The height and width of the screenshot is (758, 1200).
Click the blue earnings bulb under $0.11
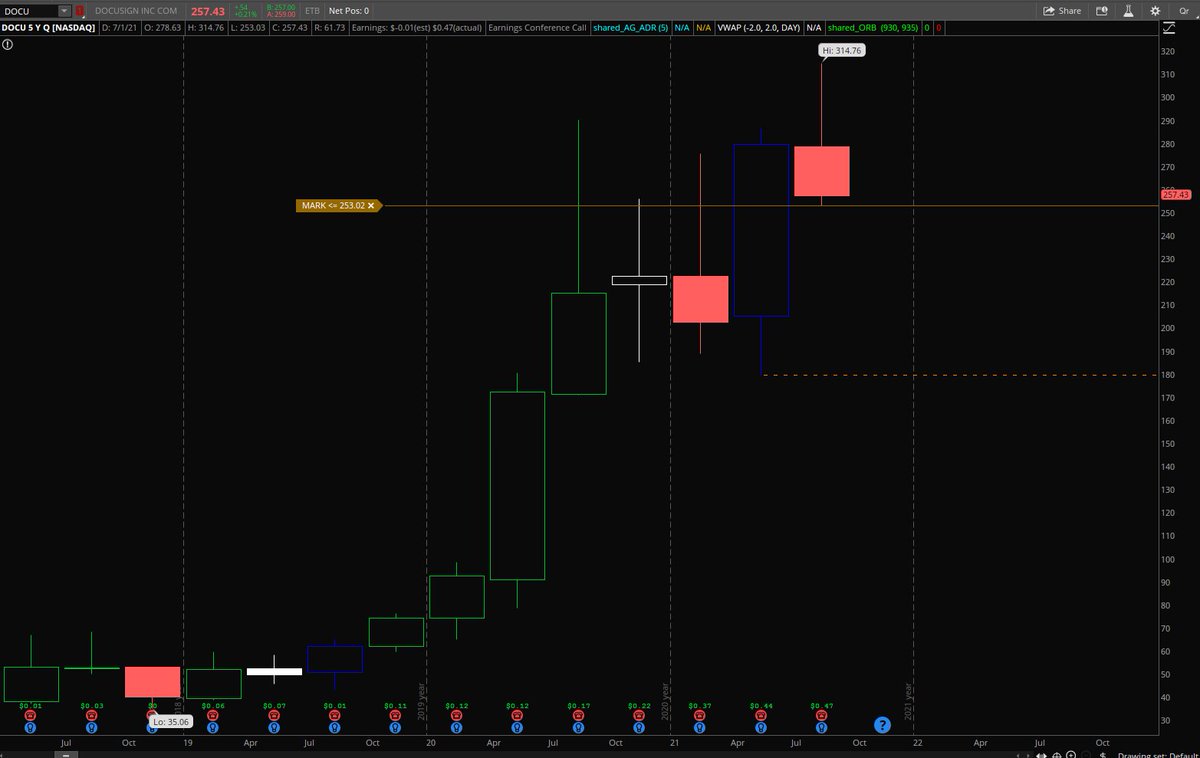(x=395, y=727)
